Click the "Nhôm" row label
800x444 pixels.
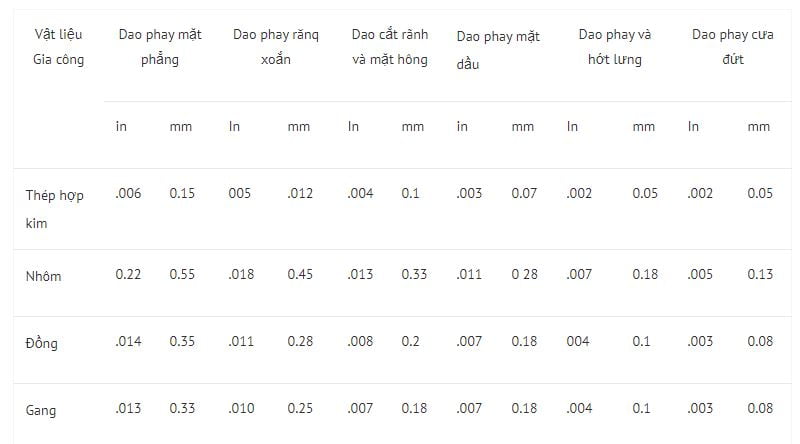43,276
